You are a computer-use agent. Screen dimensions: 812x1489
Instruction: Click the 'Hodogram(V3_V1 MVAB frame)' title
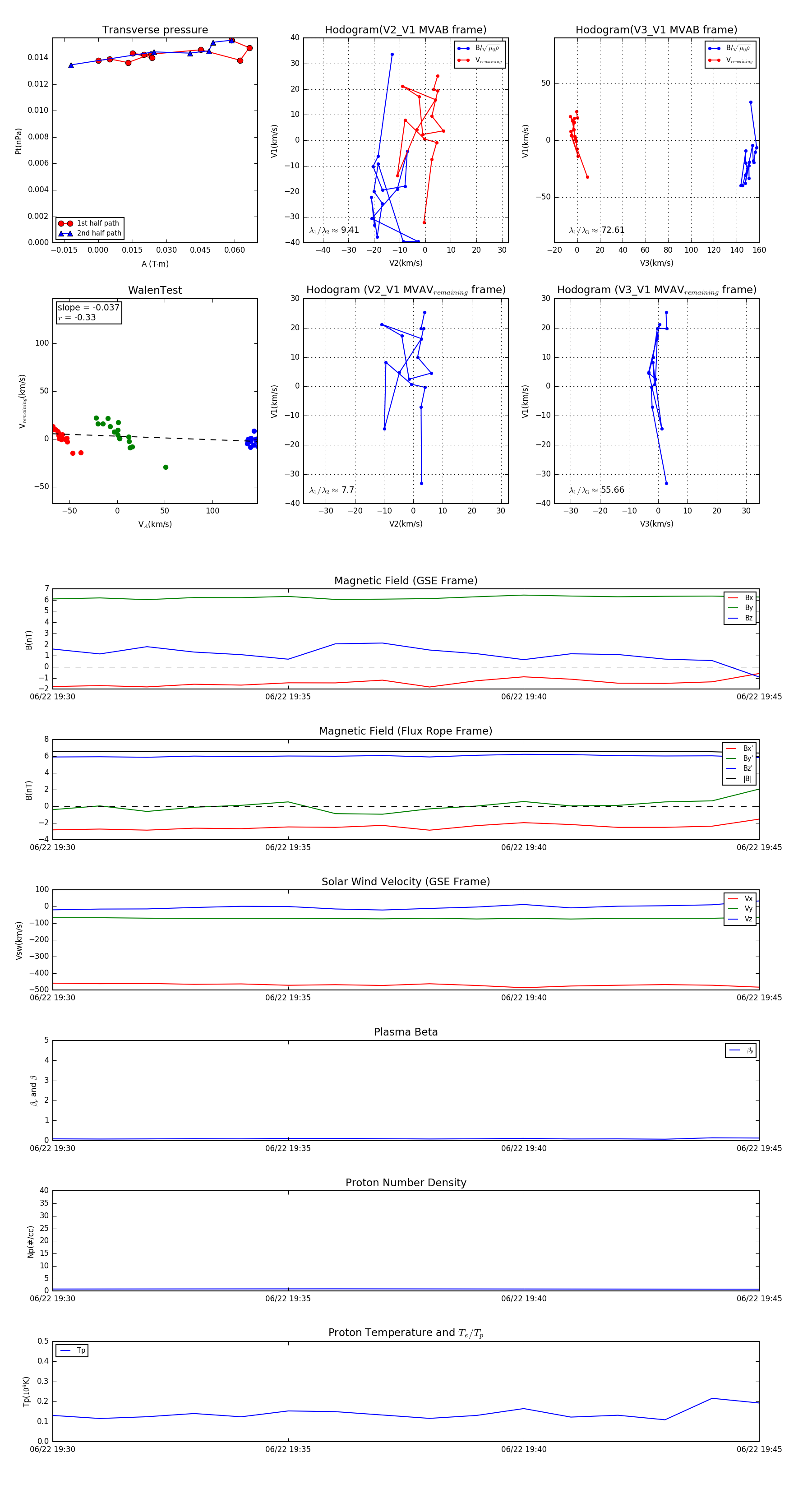click(x=656, y=30)
